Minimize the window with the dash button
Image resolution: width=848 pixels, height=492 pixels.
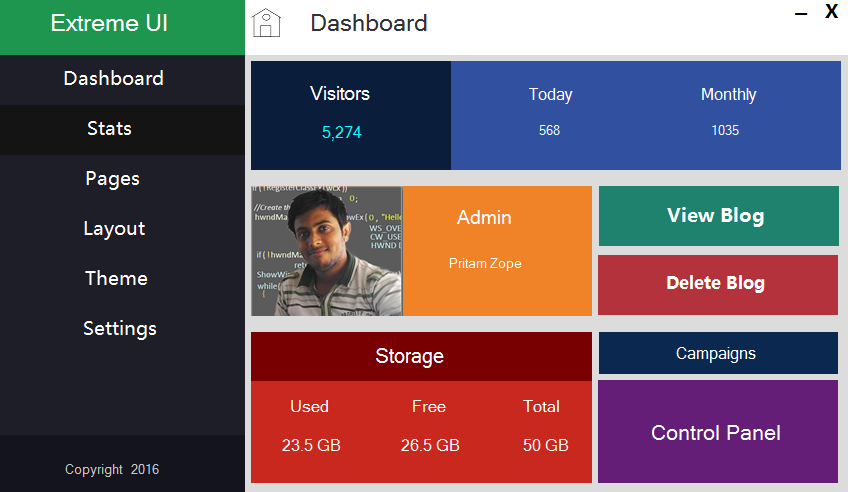801,13
